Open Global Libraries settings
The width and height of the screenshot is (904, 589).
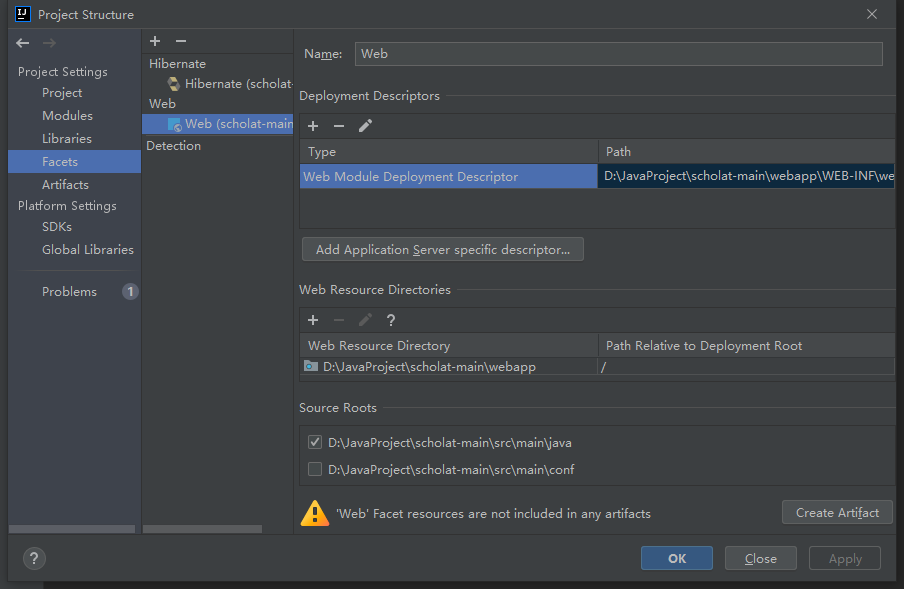pos(88,250)
